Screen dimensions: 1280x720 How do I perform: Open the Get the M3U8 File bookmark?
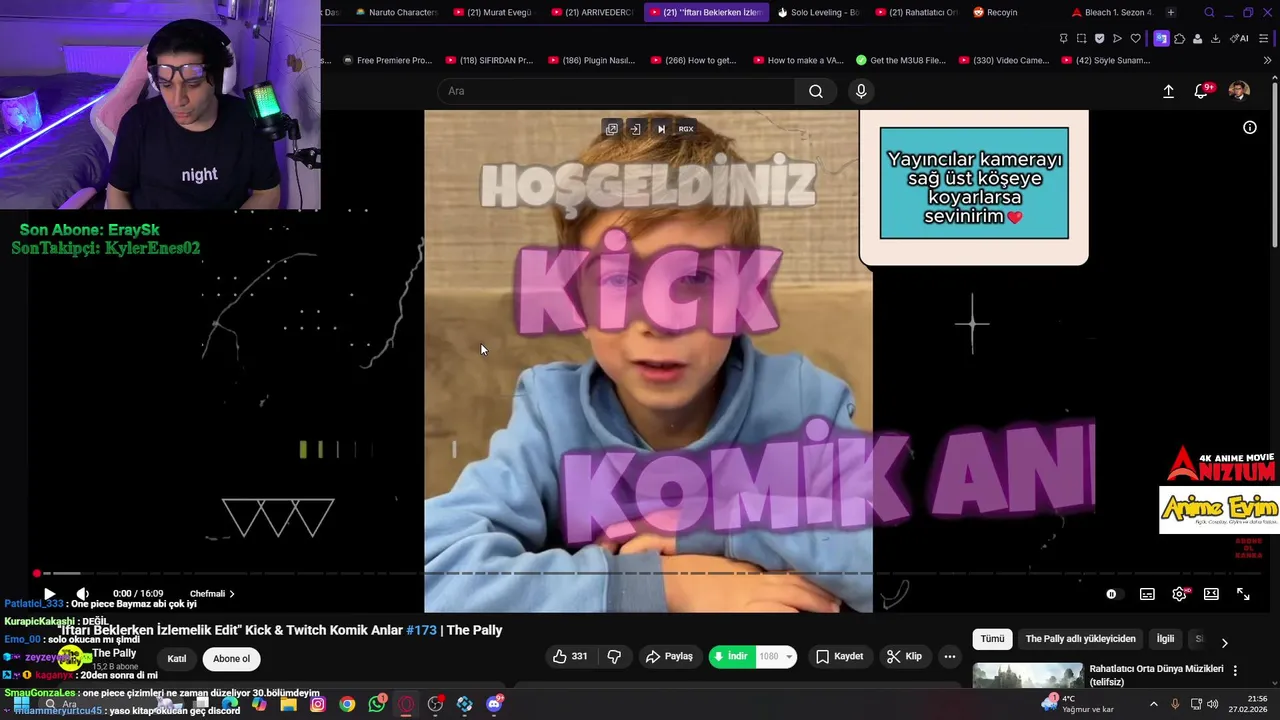[900, 60]
